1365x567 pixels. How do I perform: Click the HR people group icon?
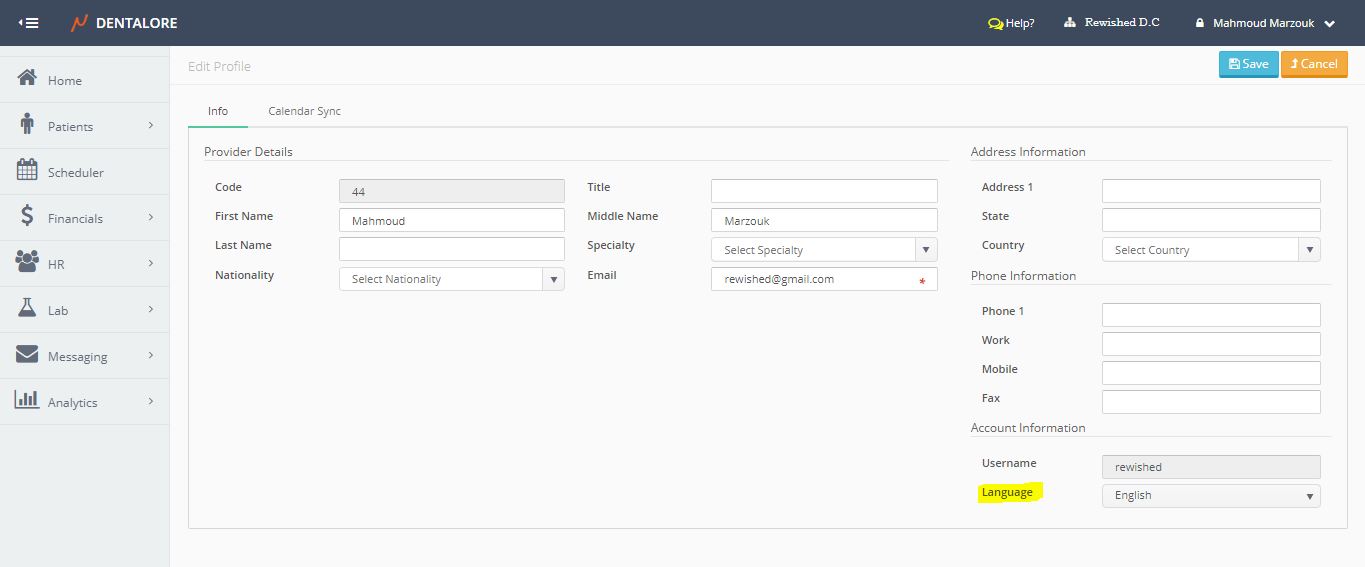(x=27, y=262)
